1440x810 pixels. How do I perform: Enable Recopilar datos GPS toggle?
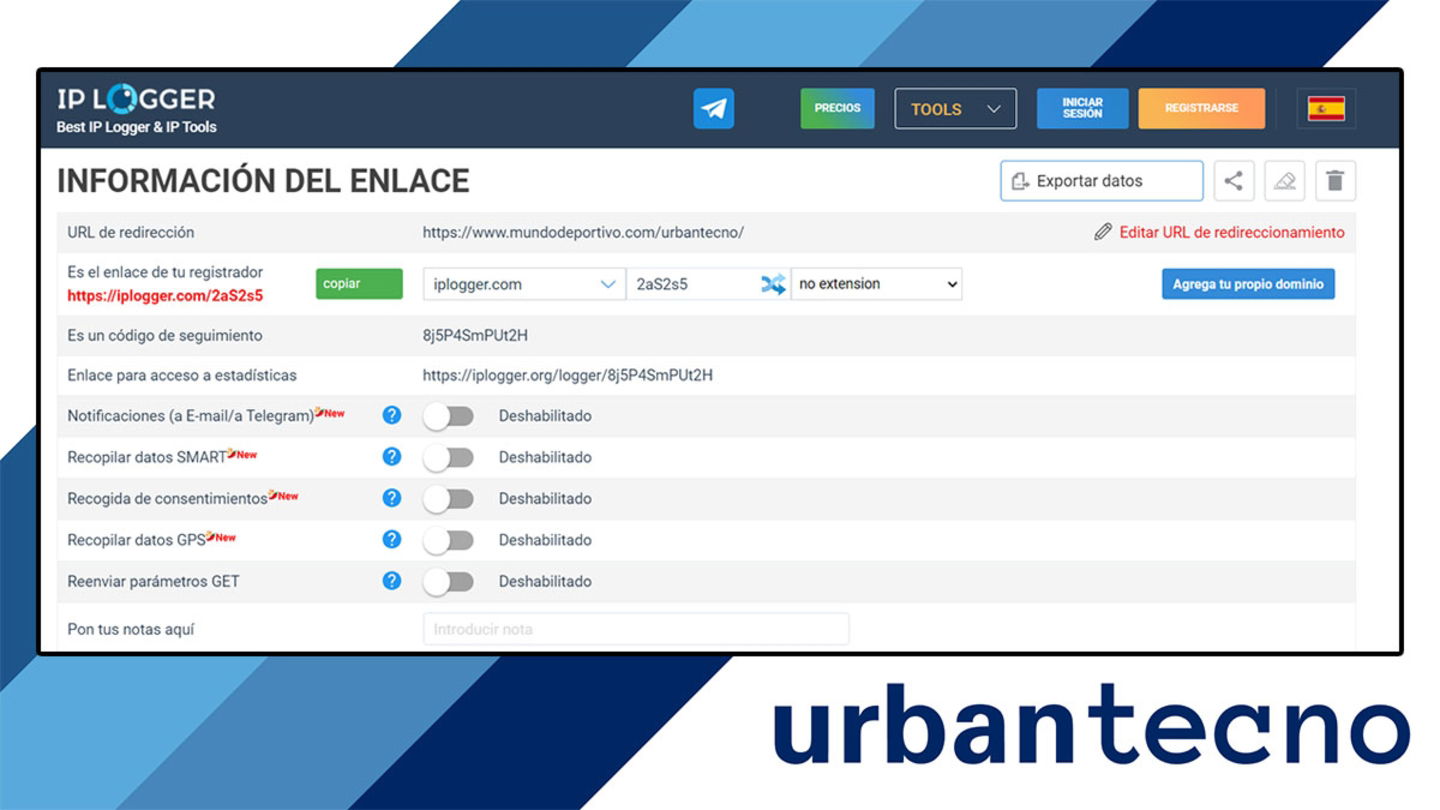pos(448,540)
